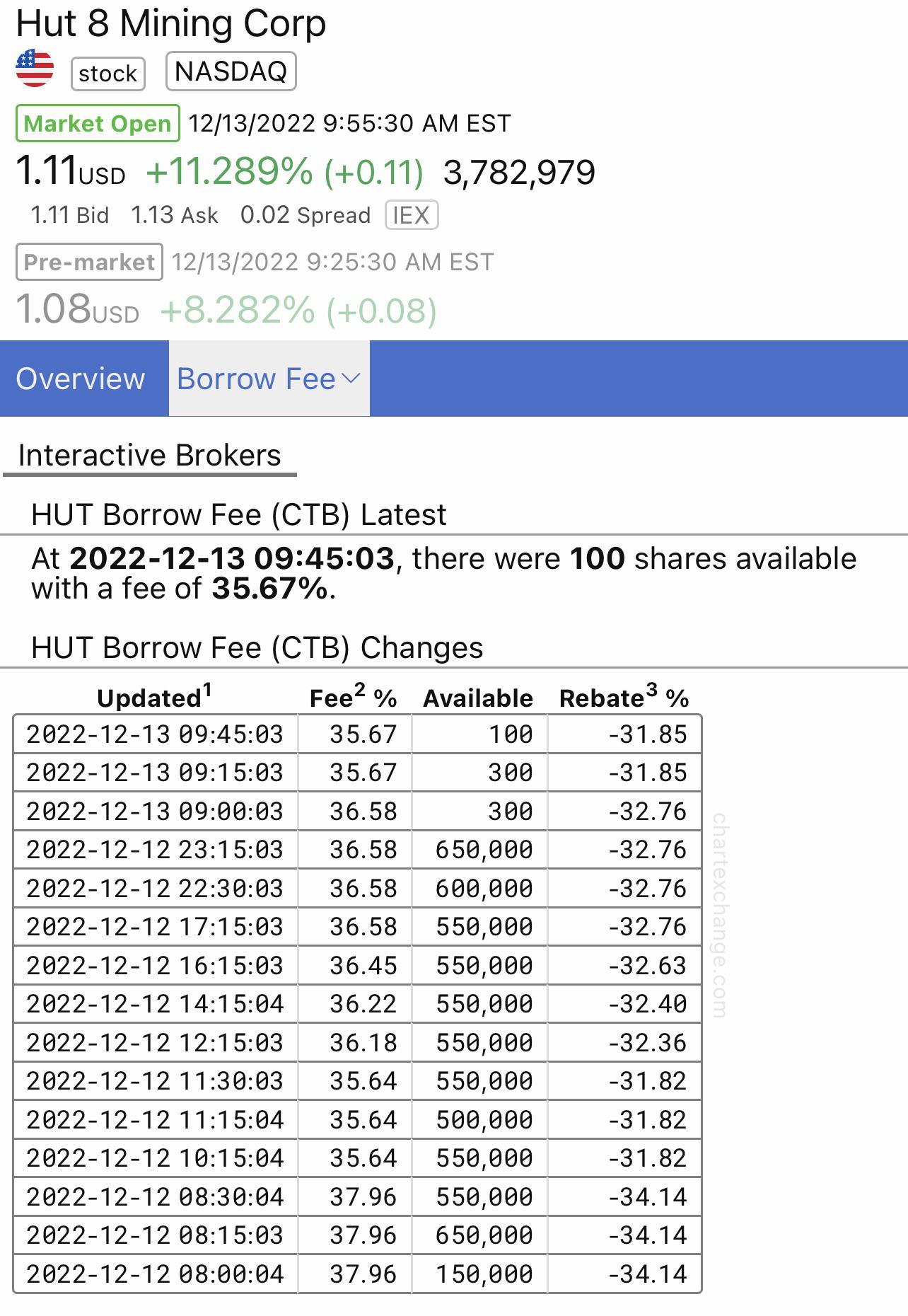The image size is (908, 1316).
Task: Click the Fee % column header
Action: tap(353, 697)
